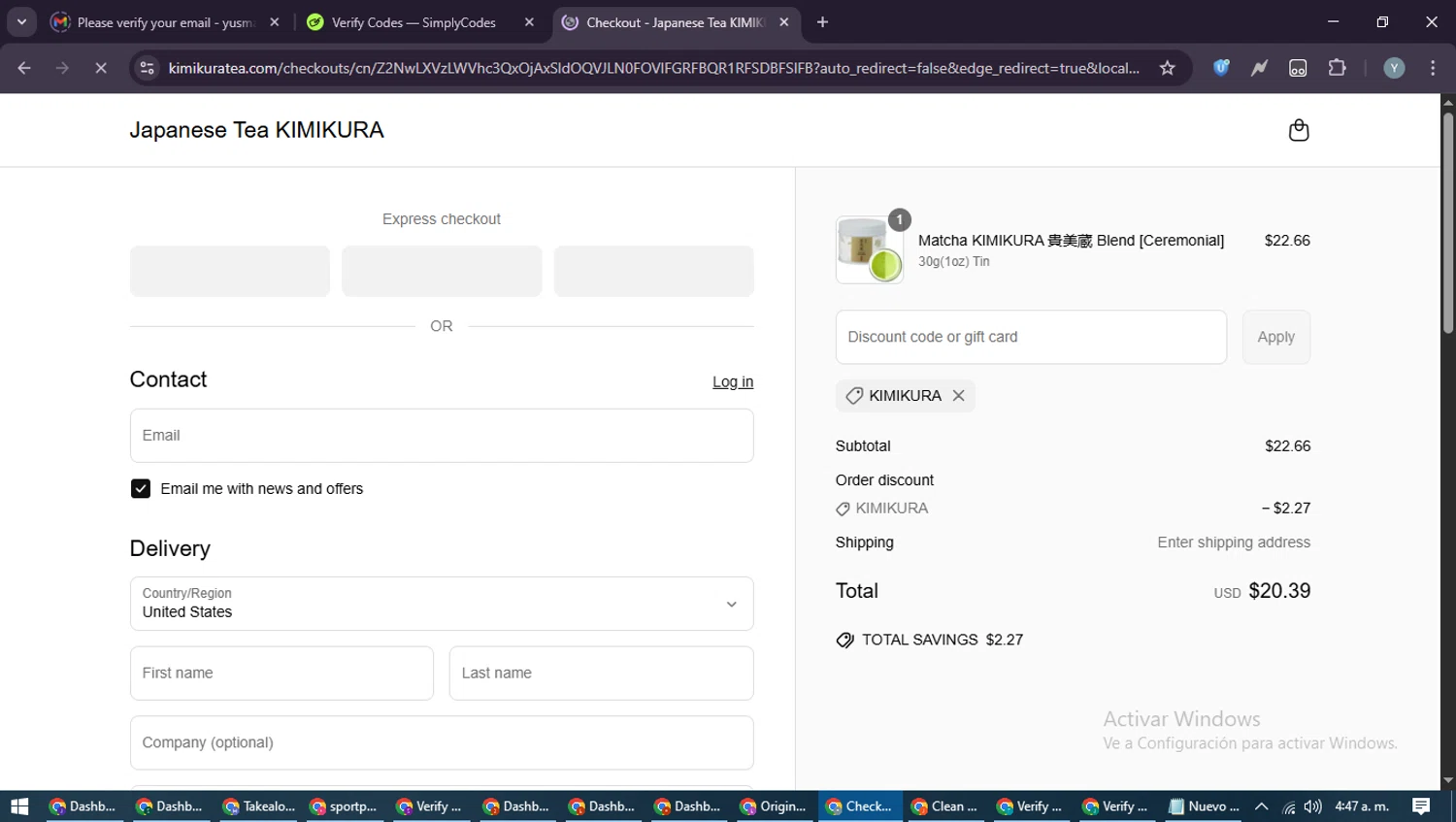Click the Apply discount button
Image resolution: width=1456 pixels, height=822 pixels.
1275,337
